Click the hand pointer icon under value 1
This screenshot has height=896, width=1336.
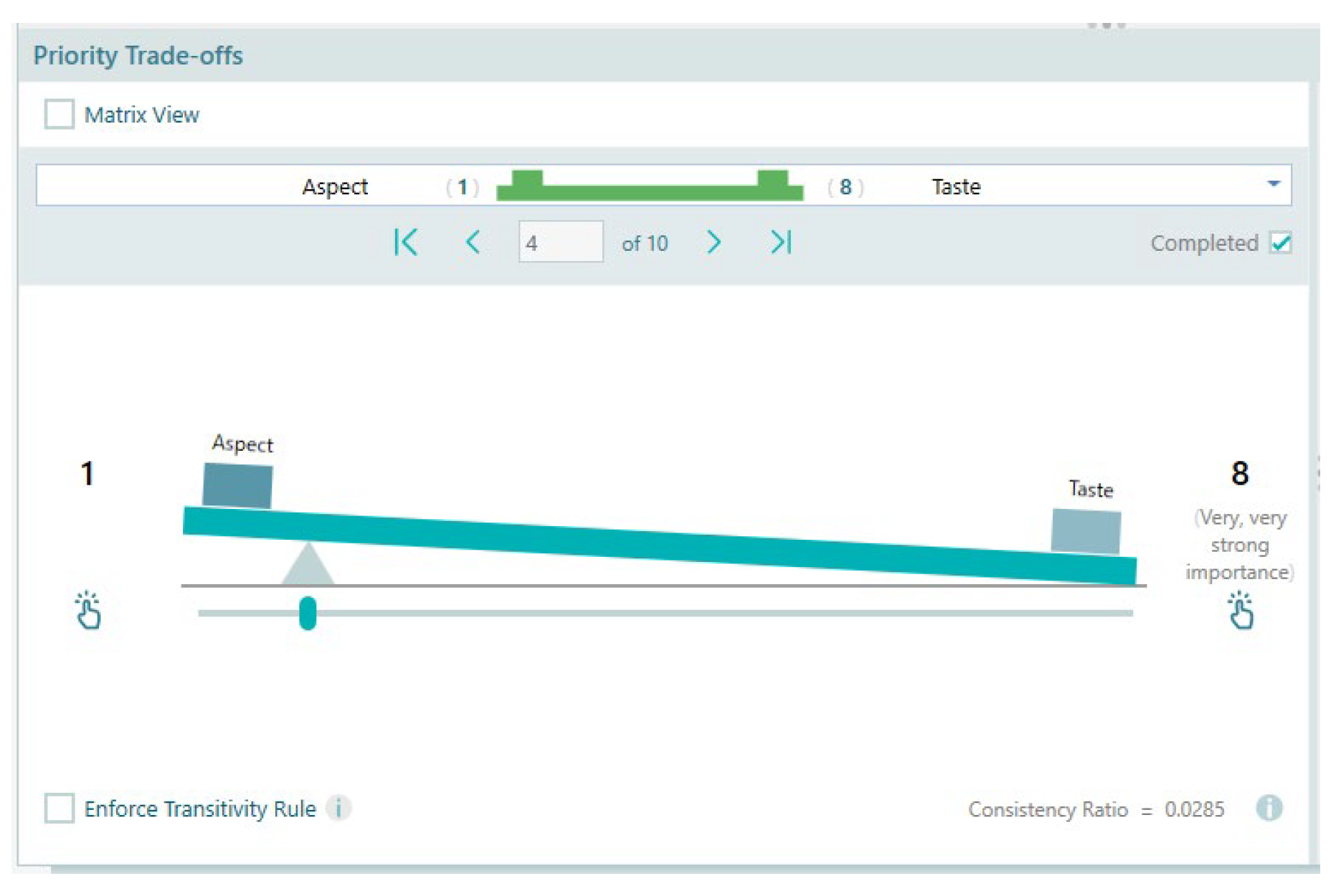[x=88, y=611]
